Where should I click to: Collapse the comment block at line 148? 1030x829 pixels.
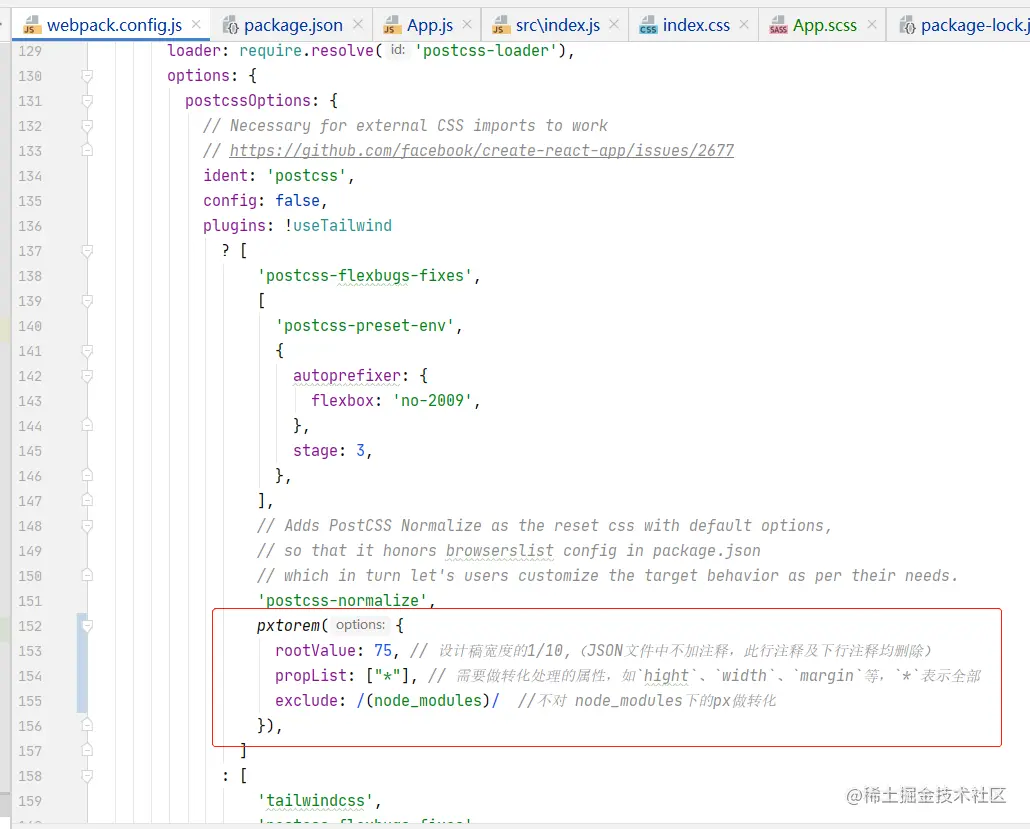(87, 526)
